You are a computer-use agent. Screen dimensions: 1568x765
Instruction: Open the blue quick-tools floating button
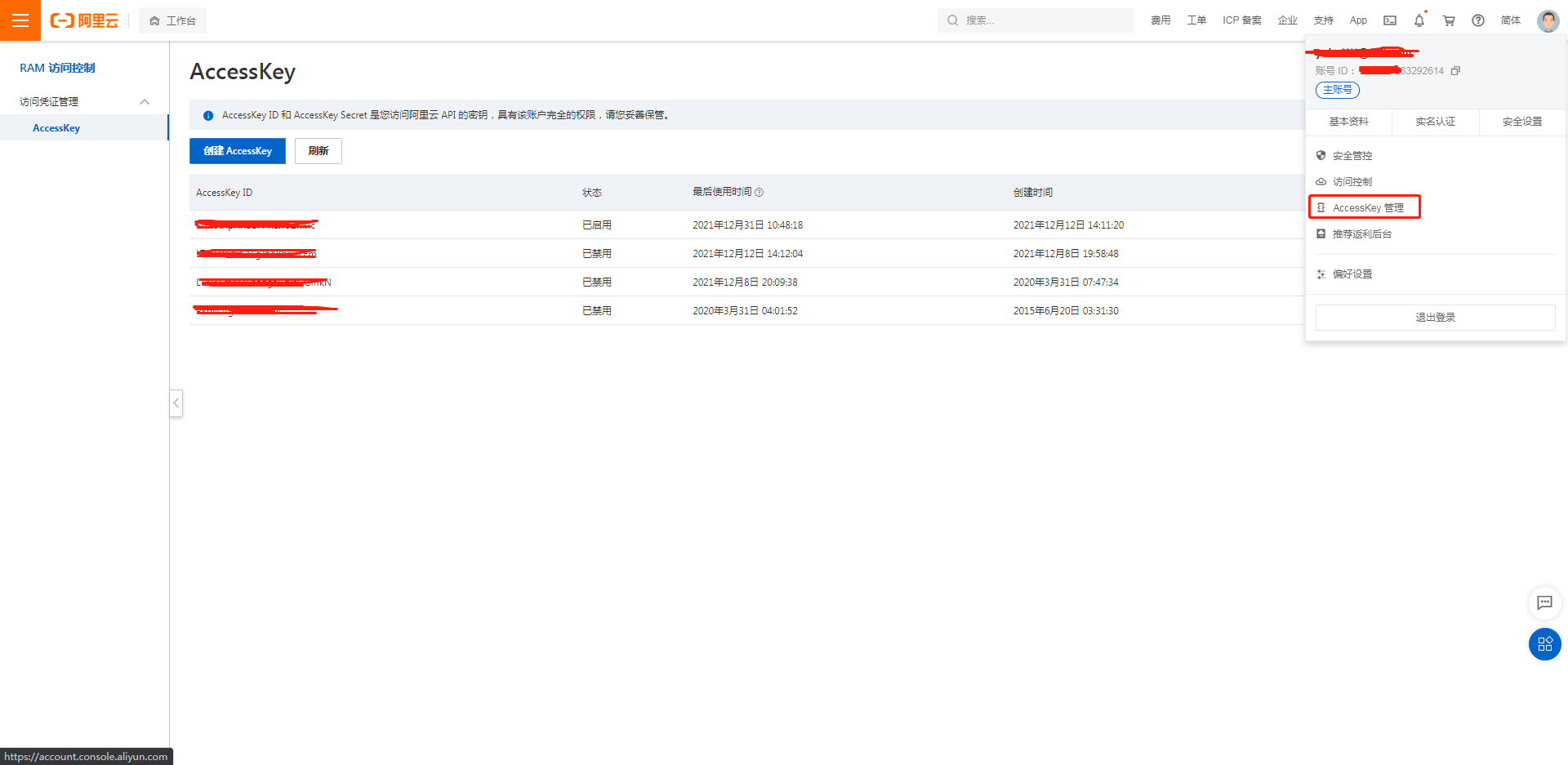[x=1544, y=644]
